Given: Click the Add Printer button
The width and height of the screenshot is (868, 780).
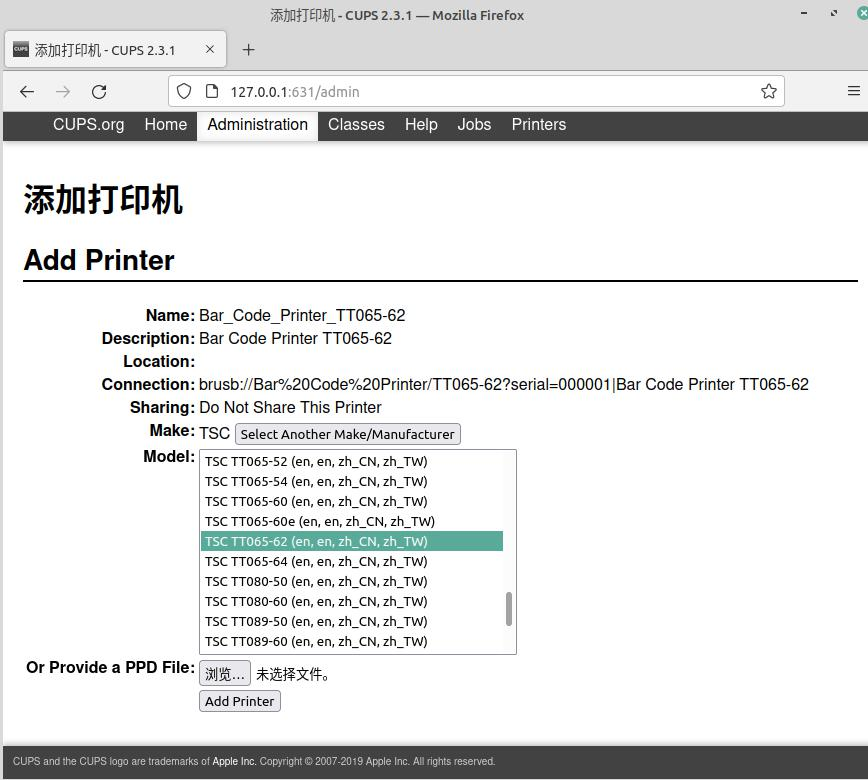Looking at the screenshot, I should 240,701.
